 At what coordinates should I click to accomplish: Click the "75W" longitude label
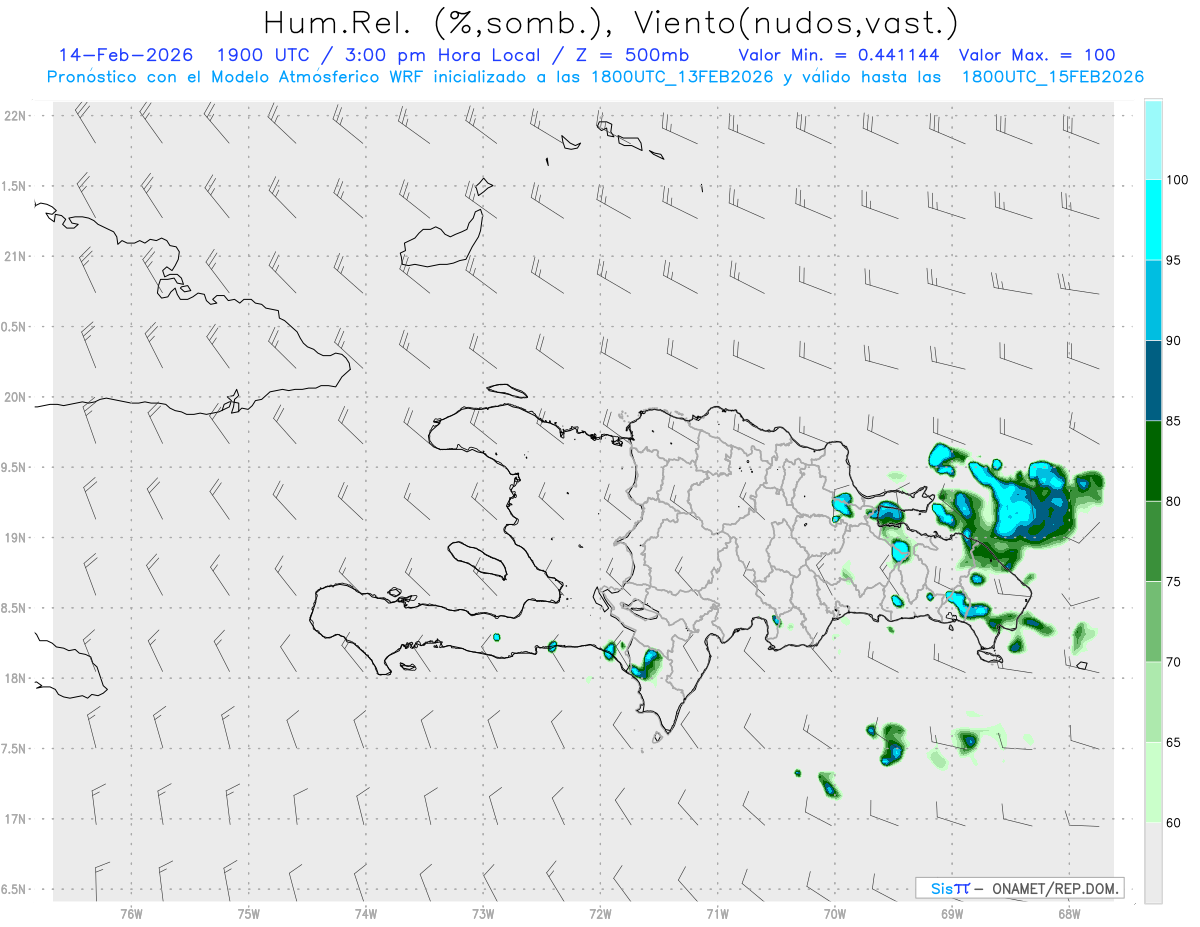click(249, 913)
